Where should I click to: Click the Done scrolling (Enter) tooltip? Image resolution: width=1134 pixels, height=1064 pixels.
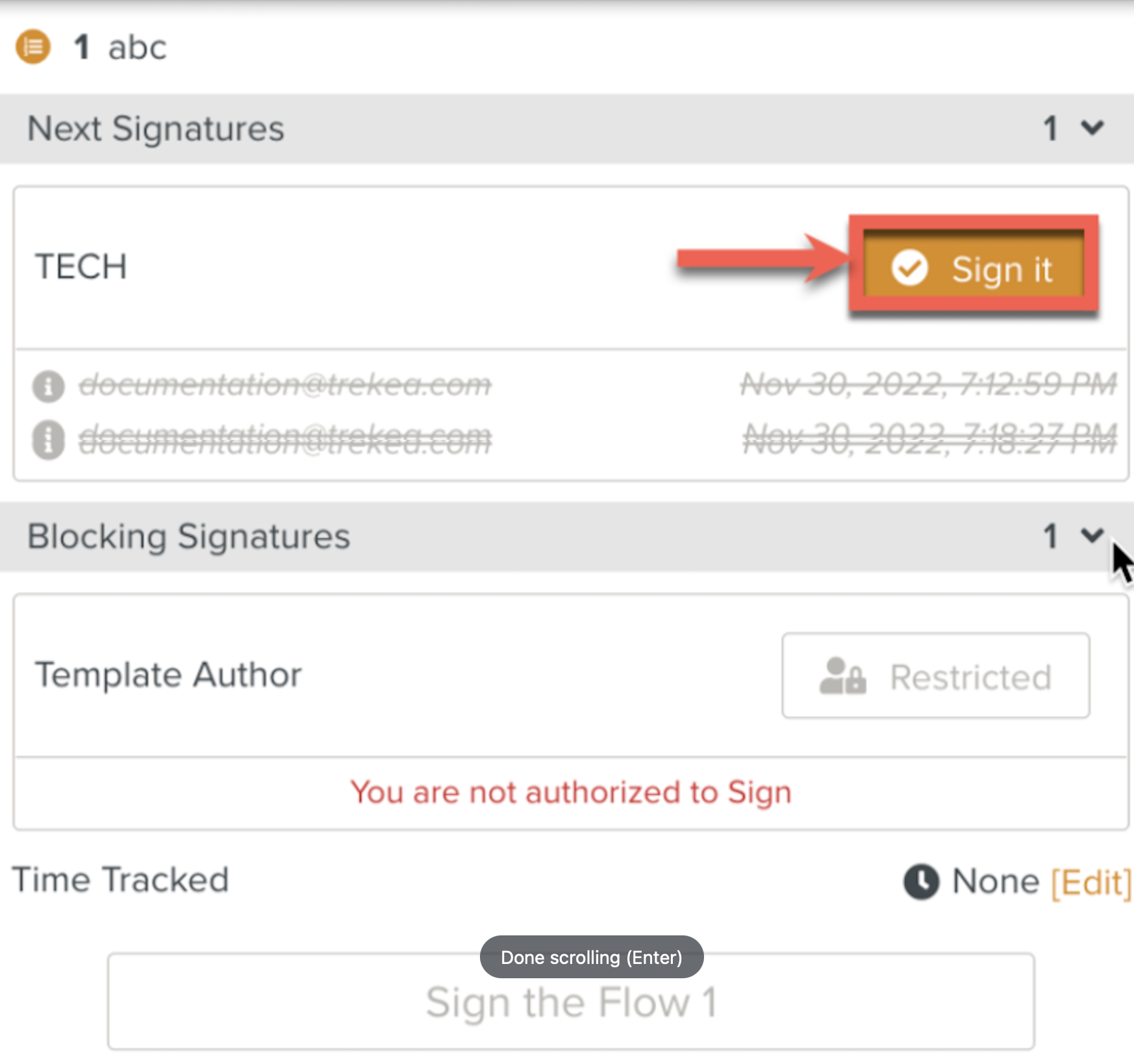coord(591,957)
